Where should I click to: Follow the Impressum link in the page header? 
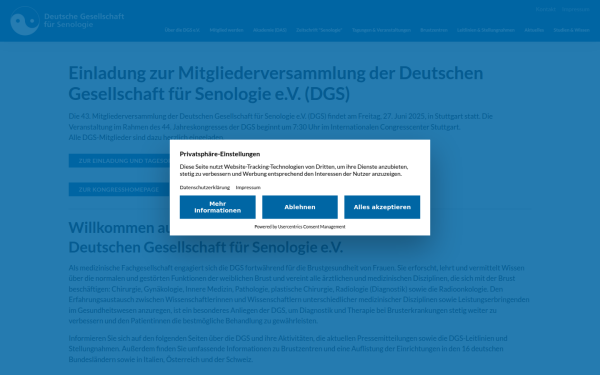click(576, 9)
